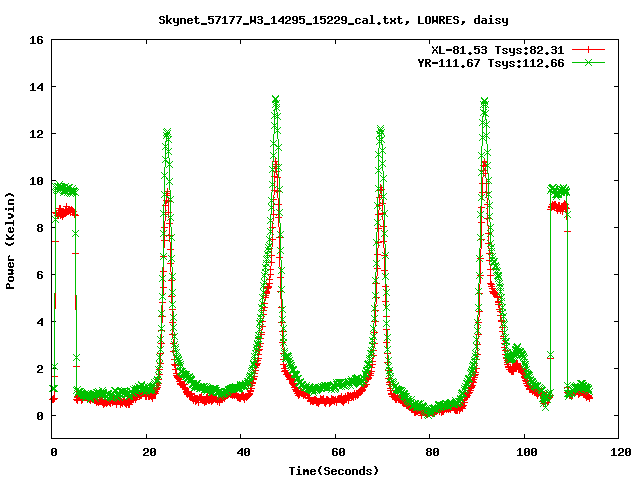Click the Time(Seconds) x-axis label
Screen dimensions: 640x480
click(334, 469)
